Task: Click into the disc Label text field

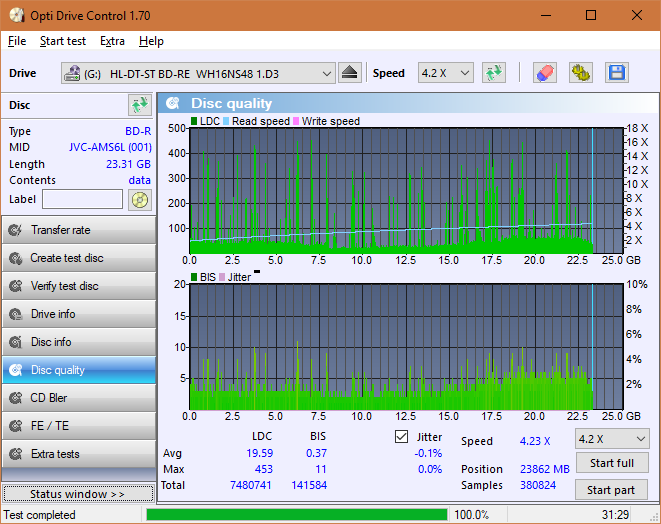Action: [83, 199]
